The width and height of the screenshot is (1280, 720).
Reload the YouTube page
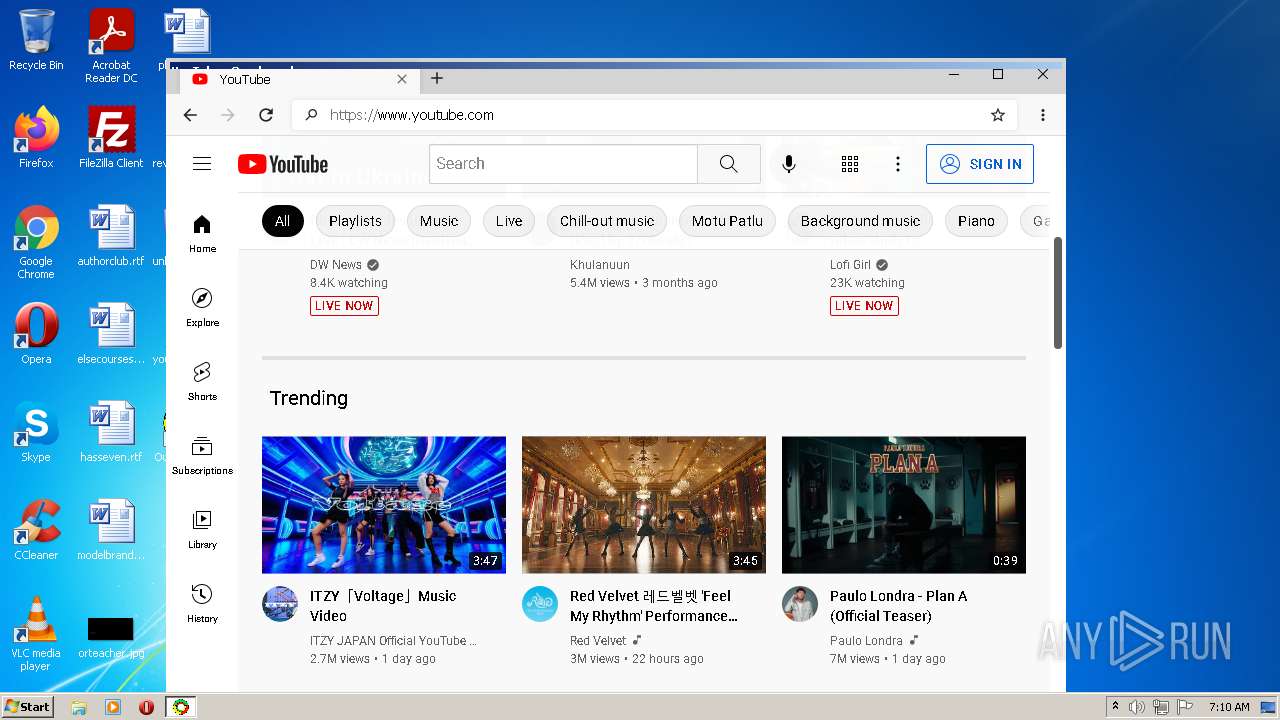pos(266,115)
